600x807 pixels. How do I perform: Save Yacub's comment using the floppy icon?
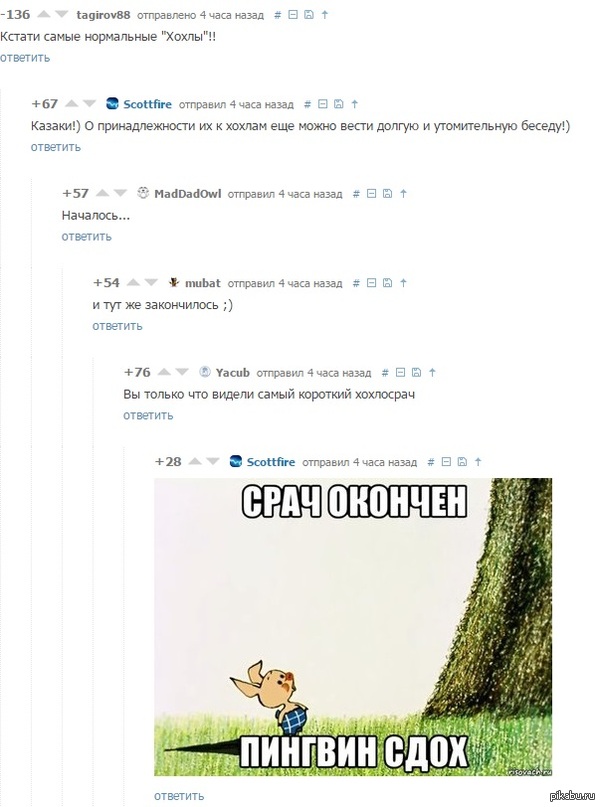[x=417, y=373]
